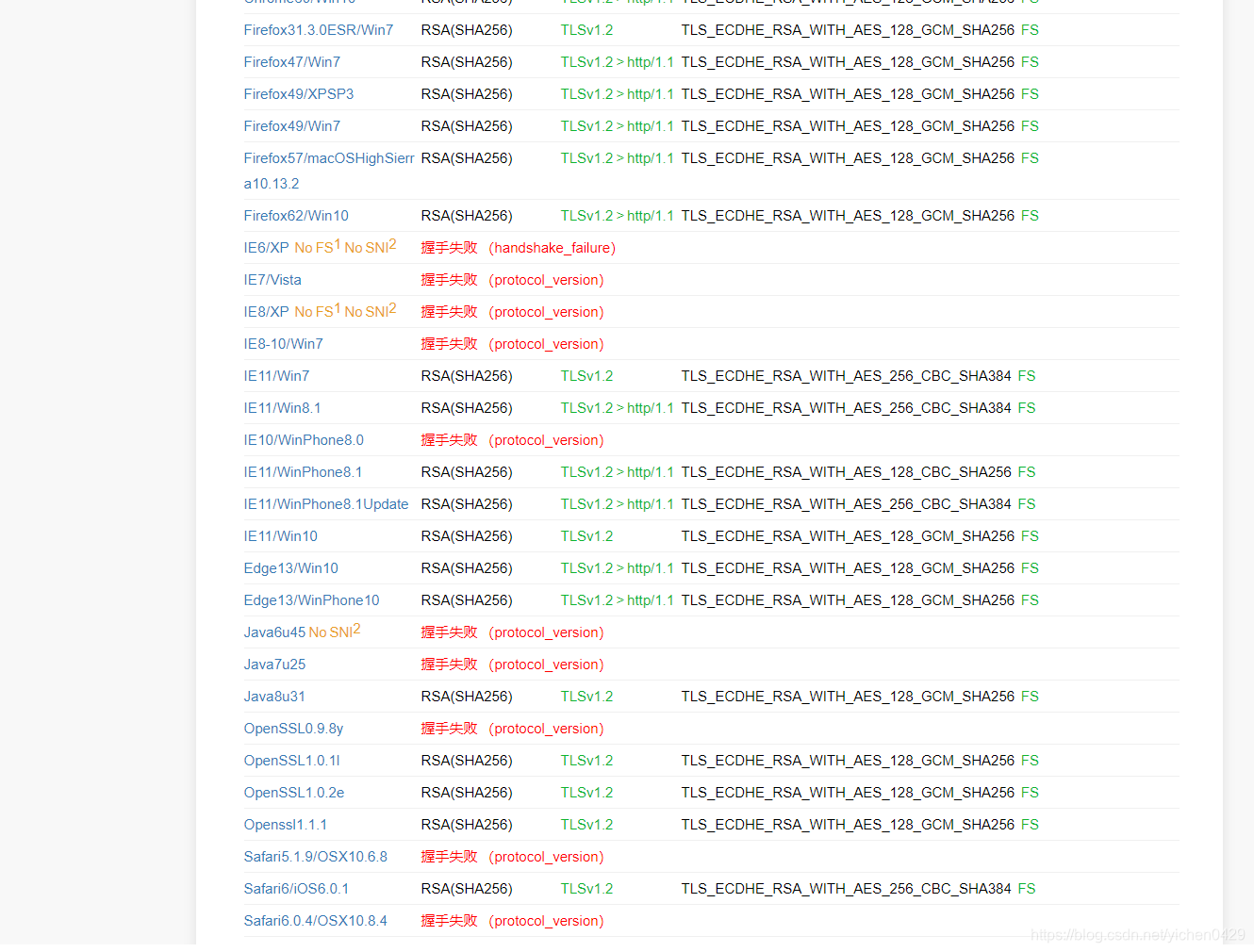Click TLSv1.2 protocol in Java8u31 row

pos(586,697)
